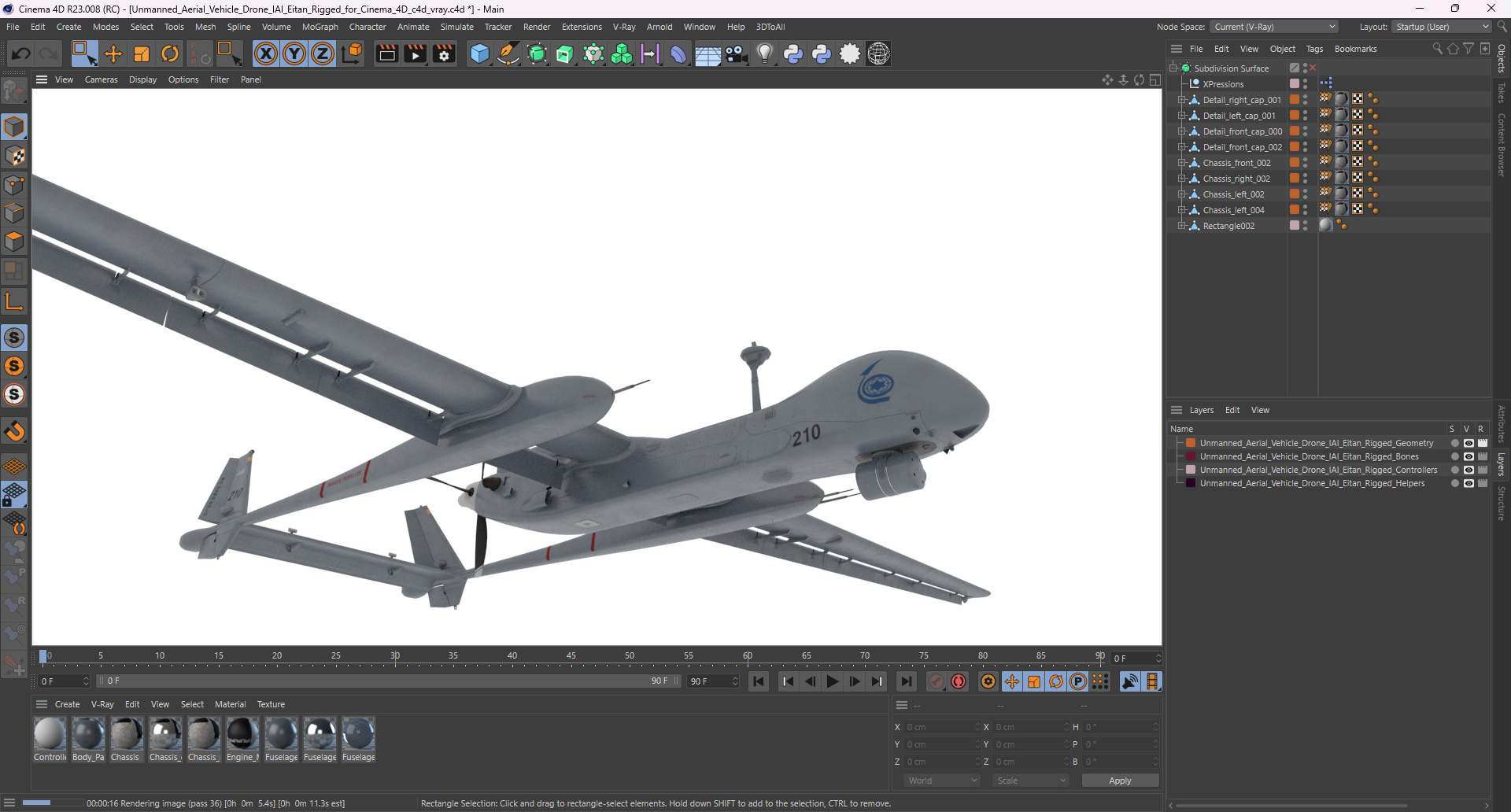Select the Model mode icon
Image resolution: width=1511 pixels, height=812 pixels.
click(x=15, y=127)
